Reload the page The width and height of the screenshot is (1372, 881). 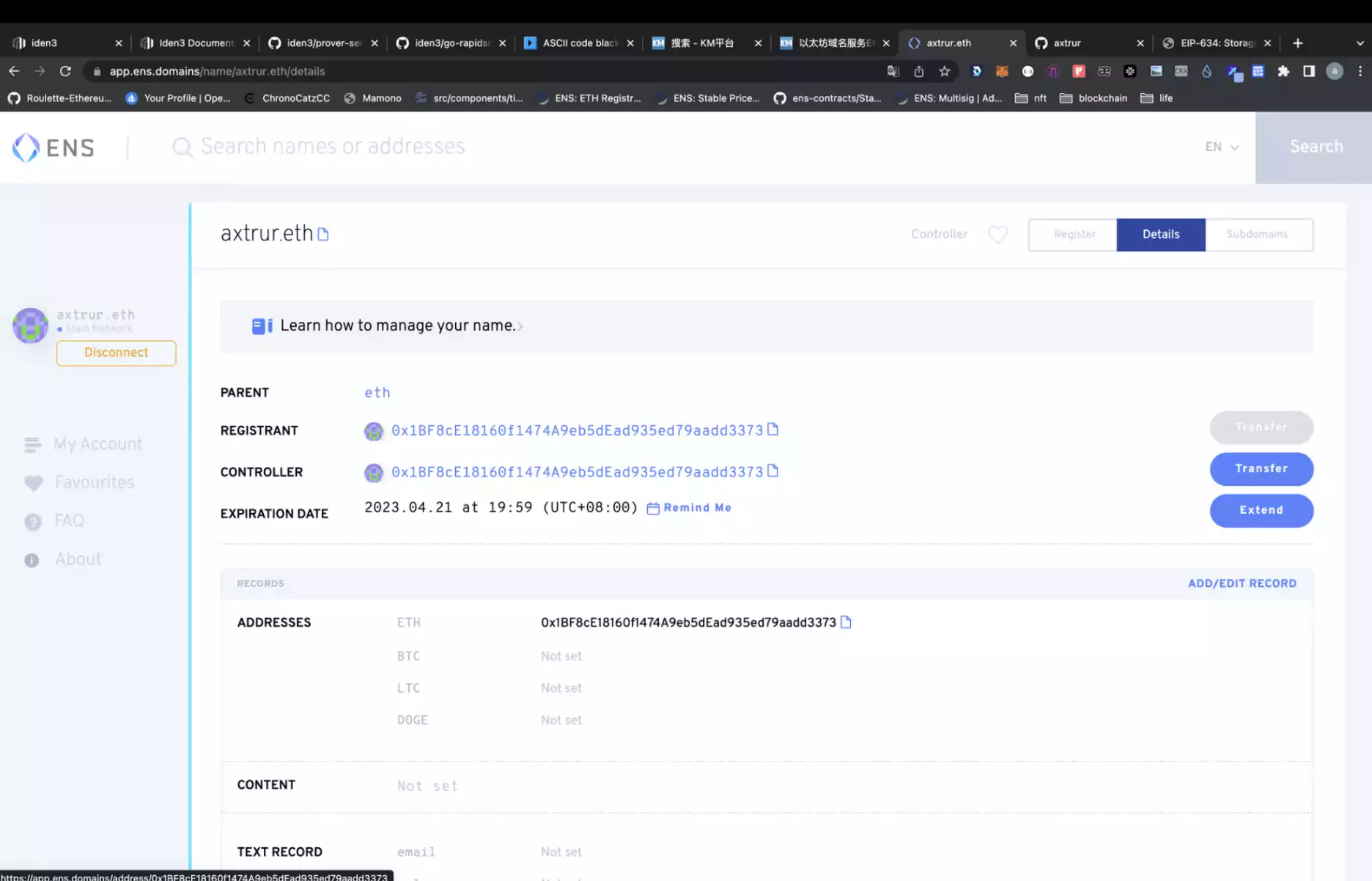65,71
